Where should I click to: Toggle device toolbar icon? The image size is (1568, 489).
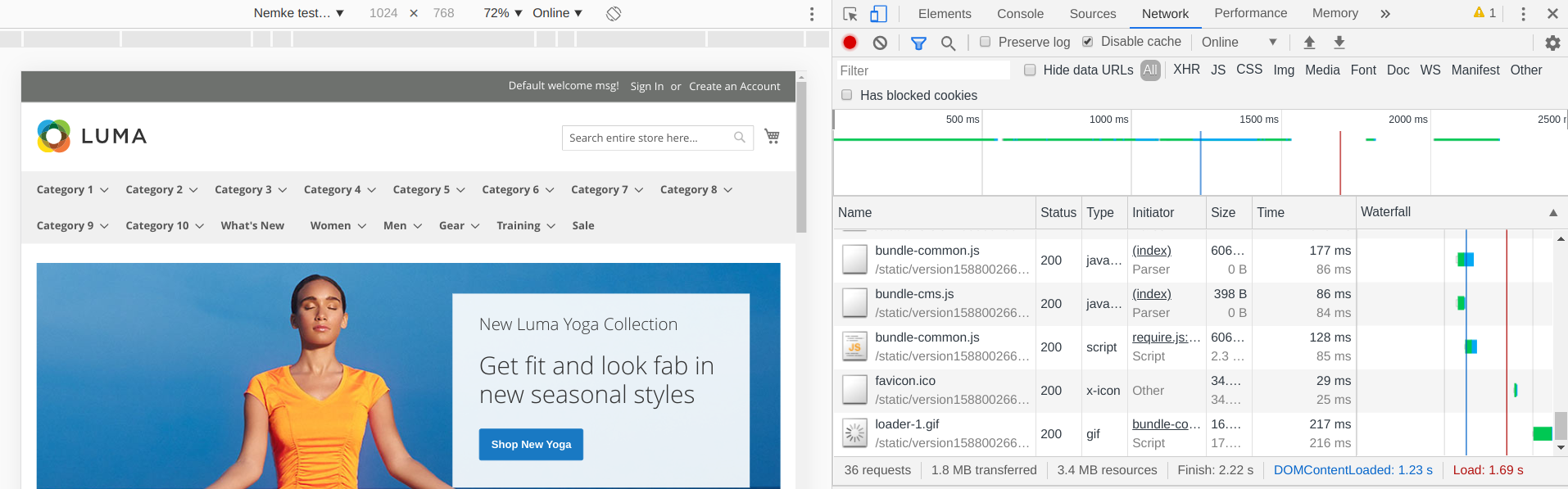coord(878,14)
